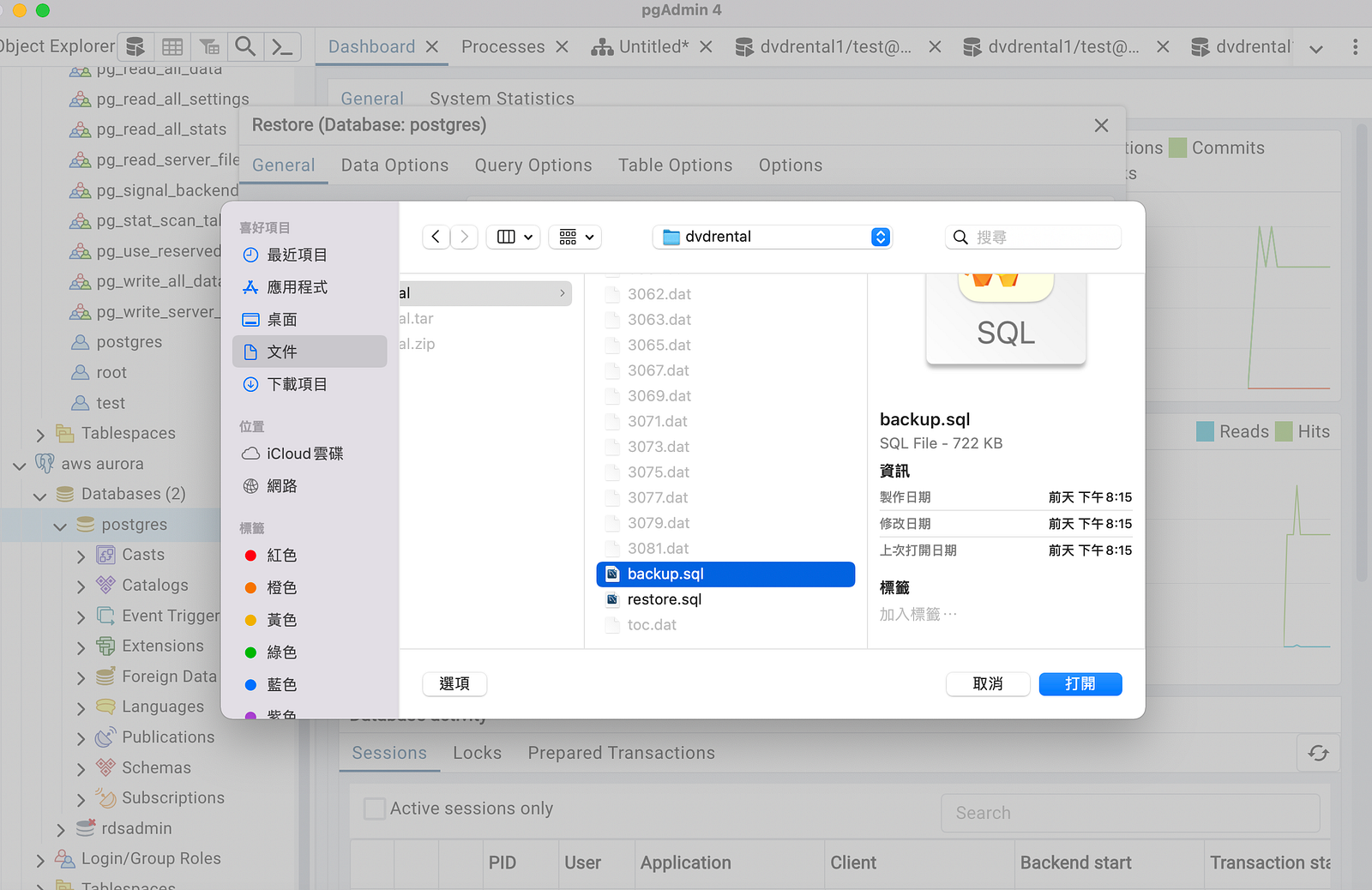Open the Options tab in Restore
The width and height of the screenshot is (1372, 890).
791,165
